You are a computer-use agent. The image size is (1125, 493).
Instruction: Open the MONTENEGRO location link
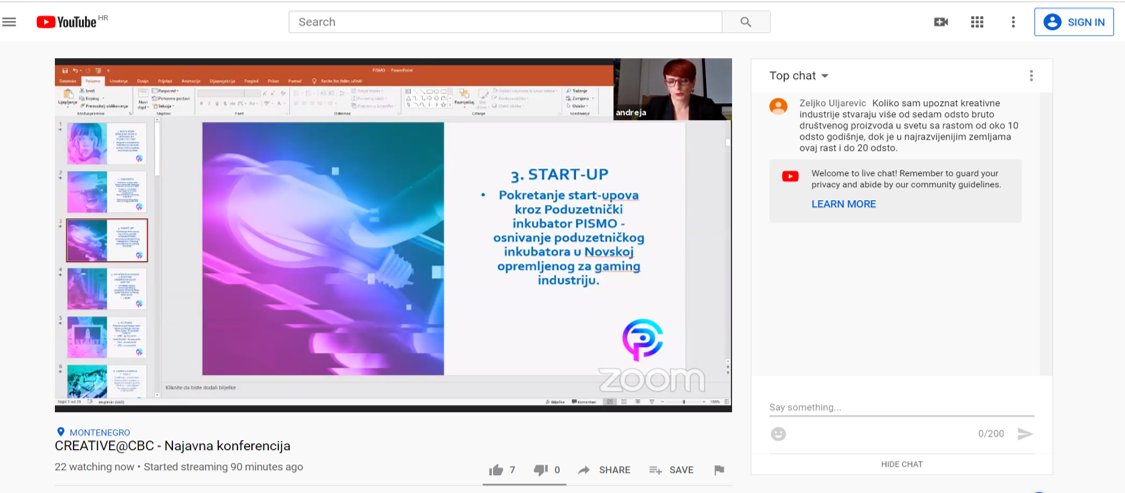98,432
